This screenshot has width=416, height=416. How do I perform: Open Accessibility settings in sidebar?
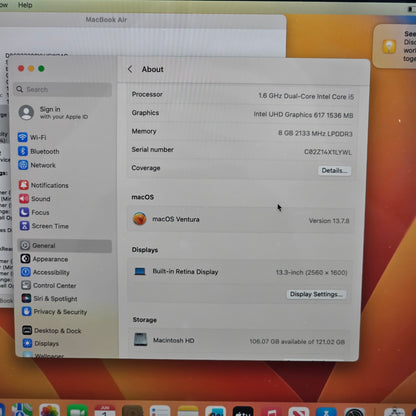[x=45, y=272]
